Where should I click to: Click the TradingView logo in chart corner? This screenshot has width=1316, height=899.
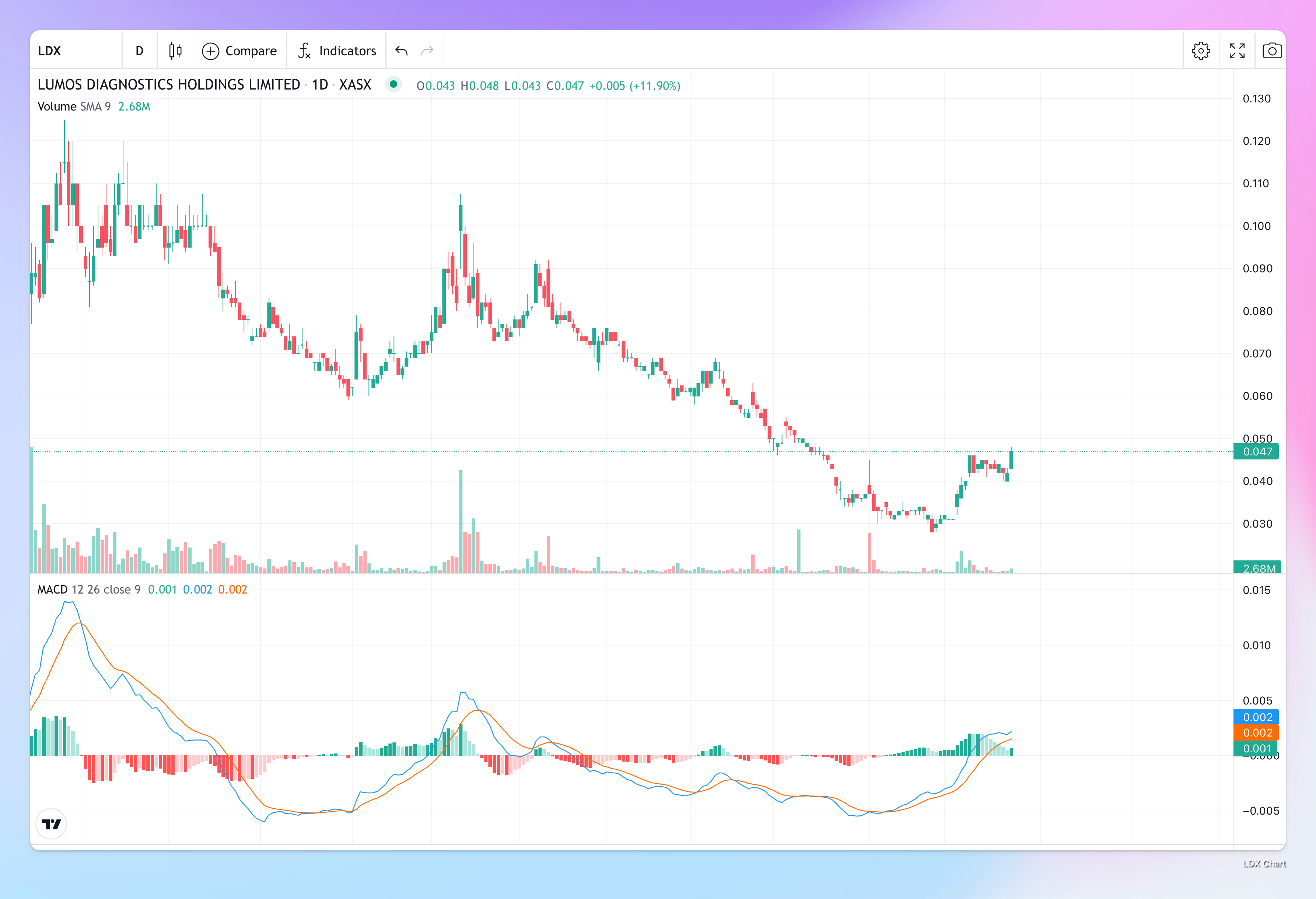(52, 824)
